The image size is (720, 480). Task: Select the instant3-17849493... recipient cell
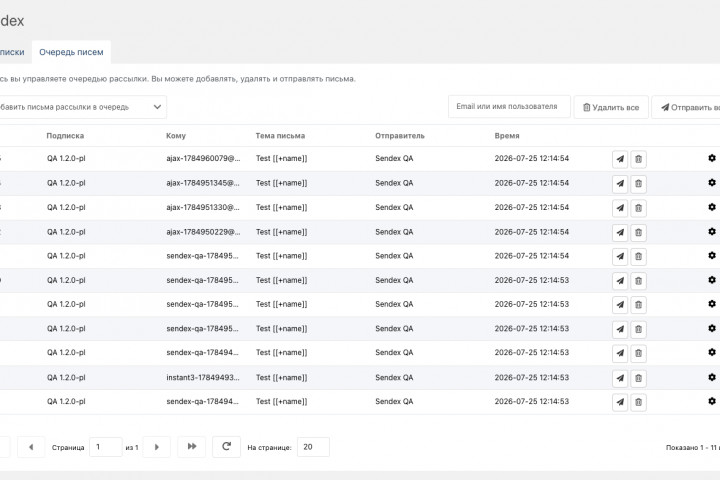coord(202,378)
